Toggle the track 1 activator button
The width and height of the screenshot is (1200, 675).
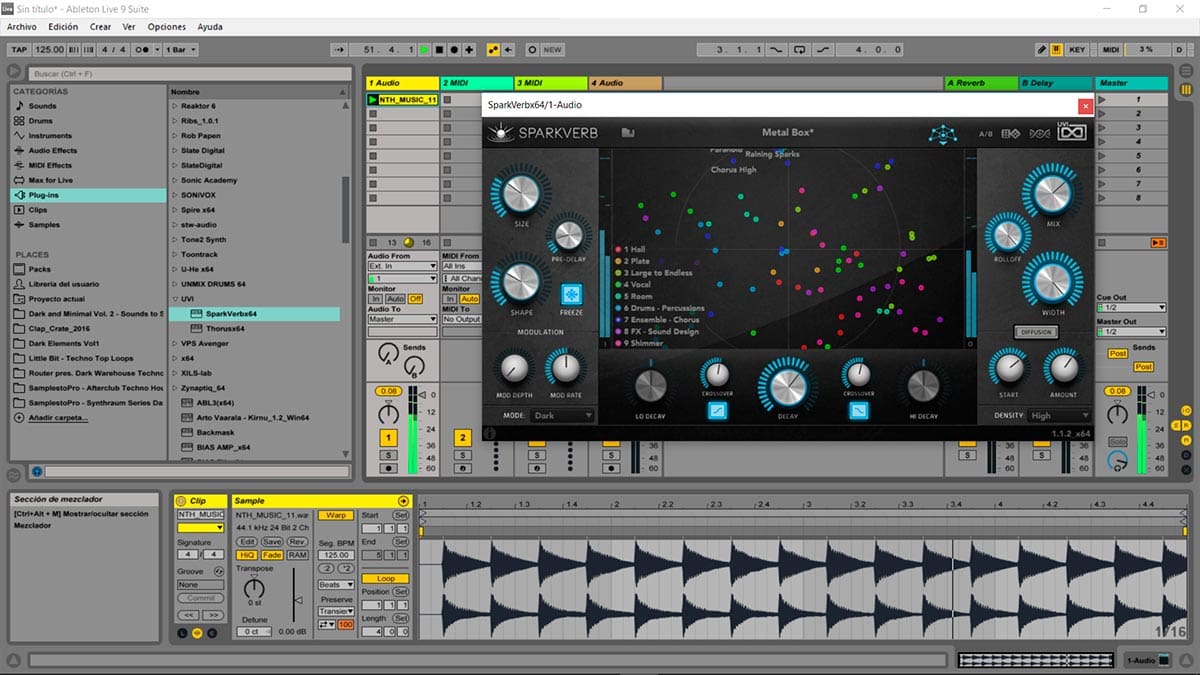(389, 438)
